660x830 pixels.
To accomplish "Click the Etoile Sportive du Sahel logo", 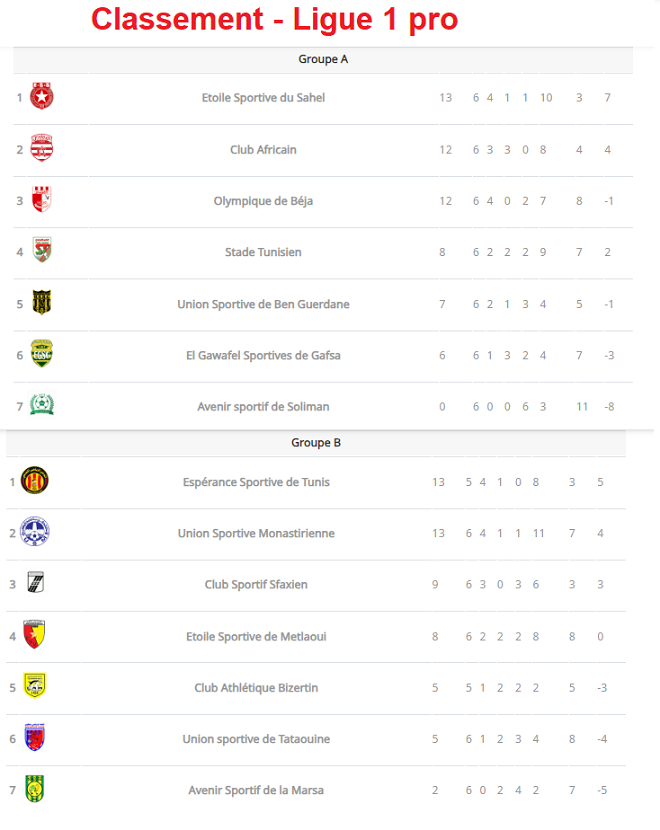I will pyautogui.click(x=41, y=97).
